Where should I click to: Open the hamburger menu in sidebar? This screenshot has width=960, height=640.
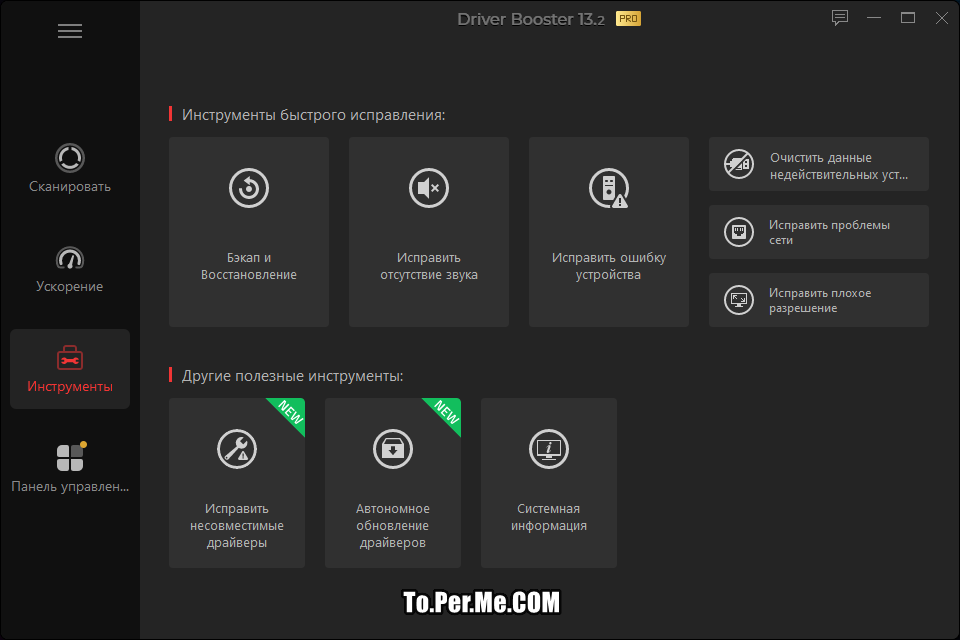70,31
